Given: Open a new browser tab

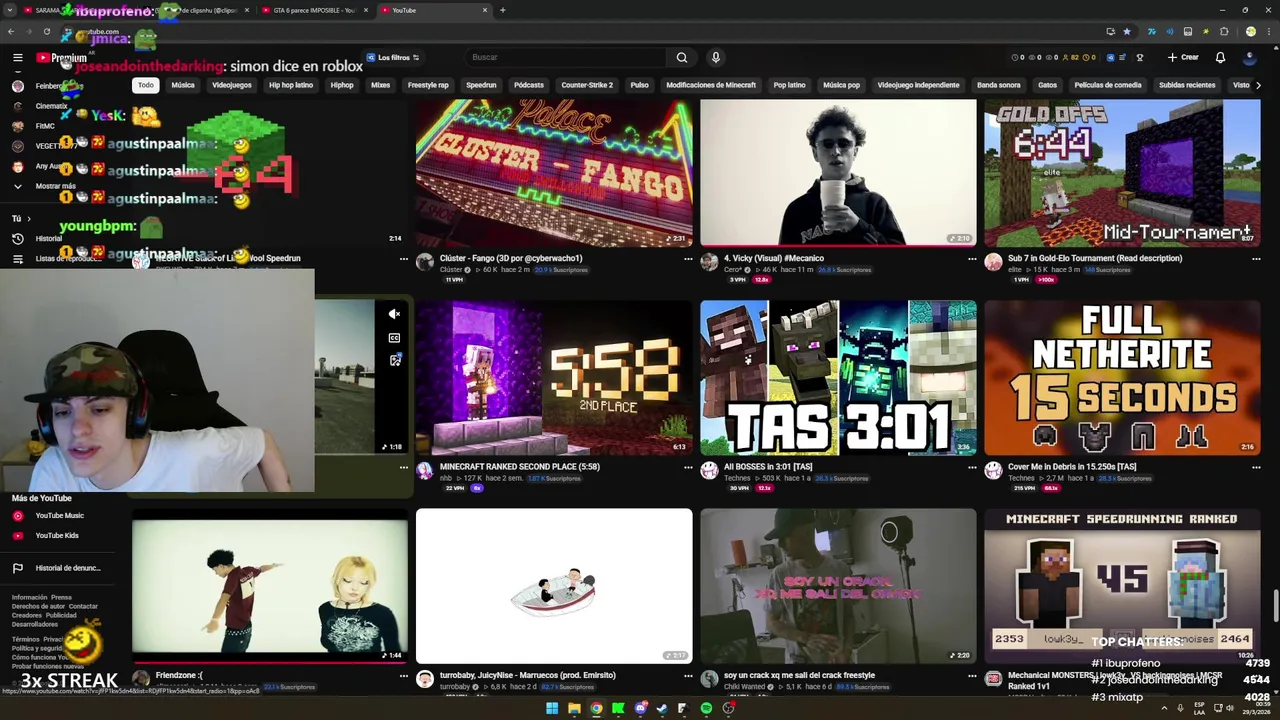Looking at the screenshot, I should click(502, 10).
